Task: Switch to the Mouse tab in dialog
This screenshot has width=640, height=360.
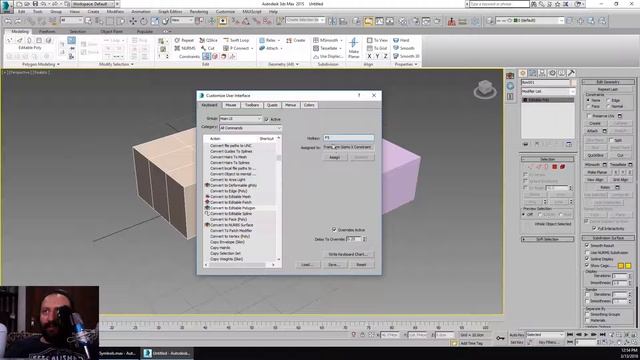Action: (x=231, y=105)
